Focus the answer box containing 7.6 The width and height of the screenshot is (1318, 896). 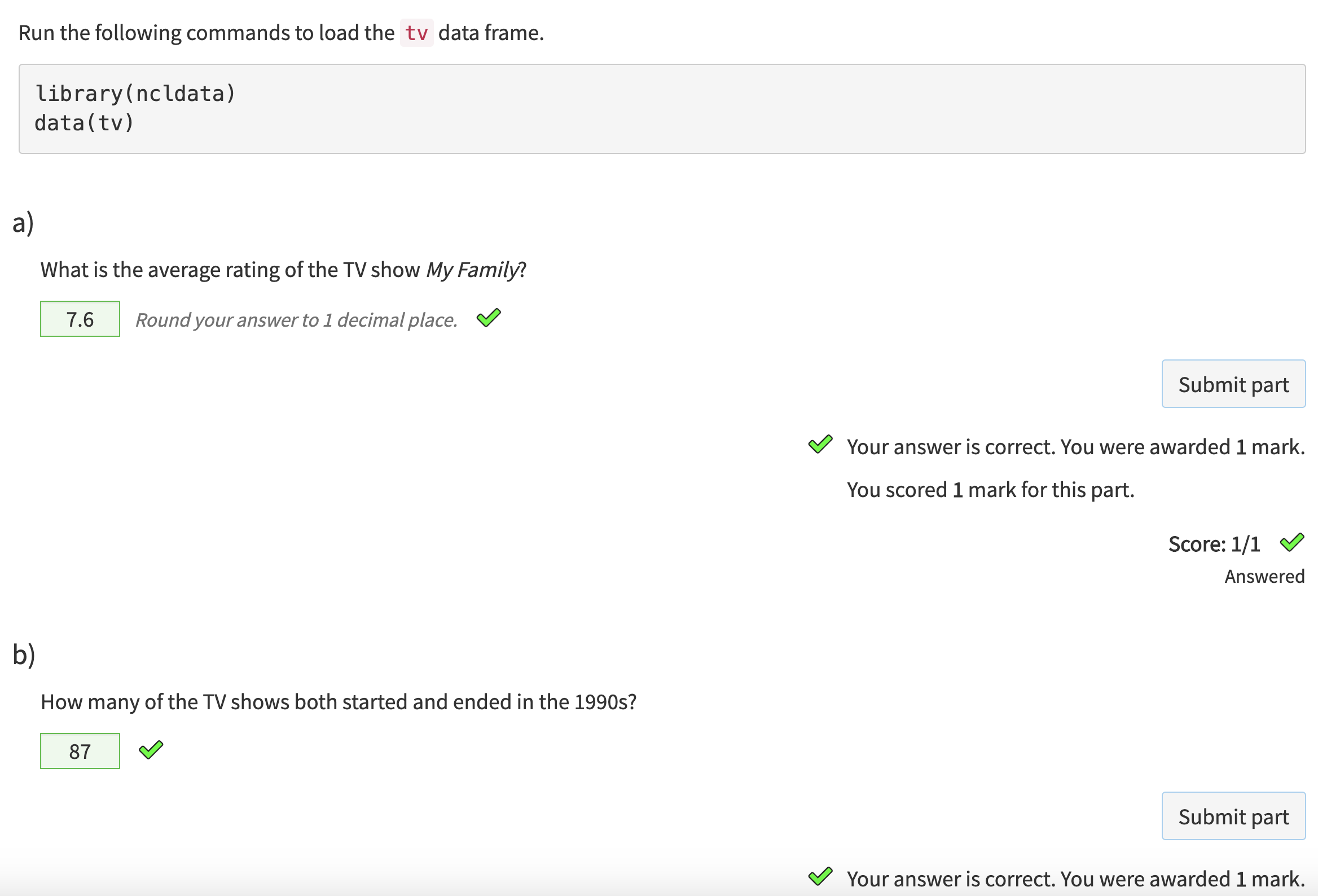pos(80,319)
